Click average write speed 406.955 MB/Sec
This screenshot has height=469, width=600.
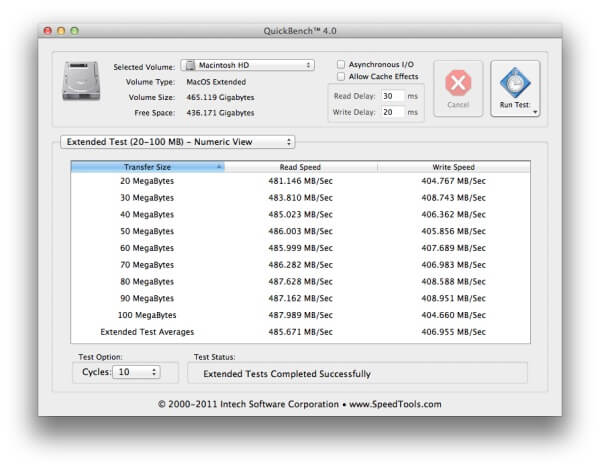(453, 332)
